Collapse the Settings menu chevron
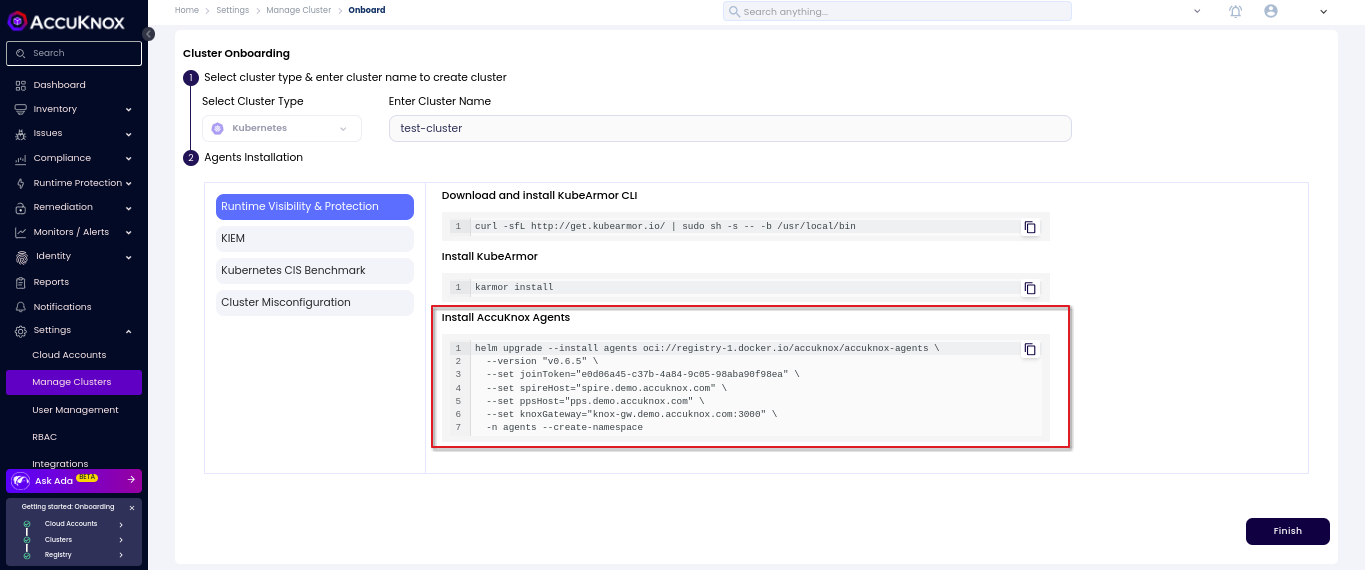 click(x=129, y=331)
